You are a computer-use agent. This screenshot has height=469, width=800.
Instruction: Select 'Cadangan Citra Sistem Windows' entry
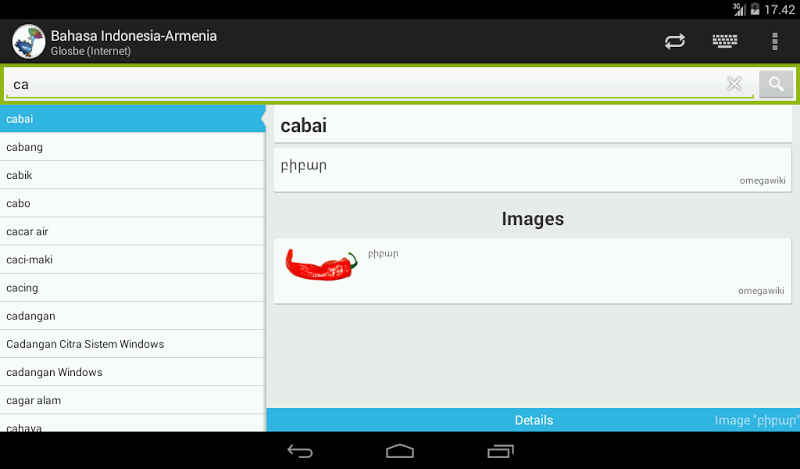coord(133,344)
